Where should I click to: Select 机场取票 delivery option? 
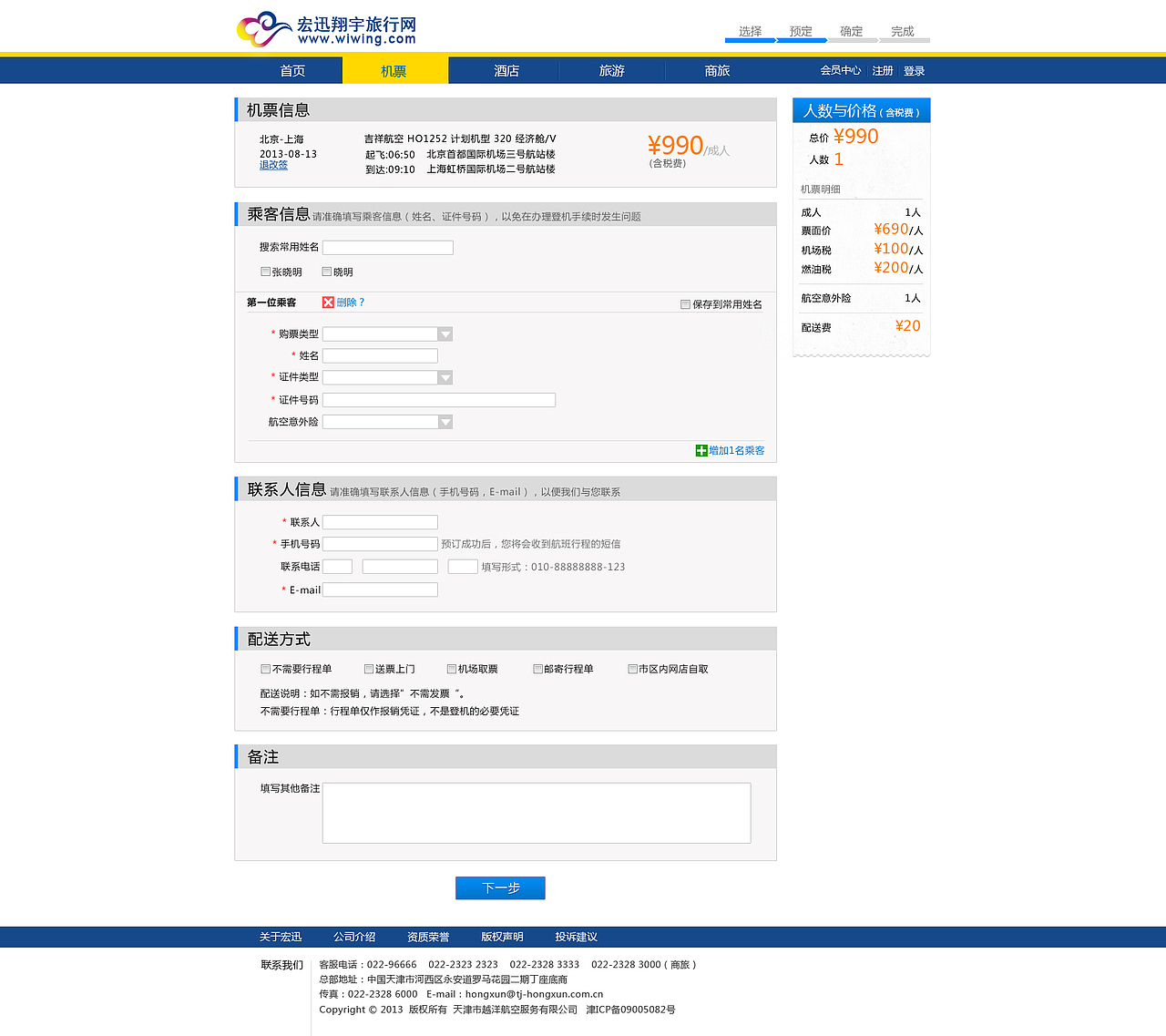point(451,669)
